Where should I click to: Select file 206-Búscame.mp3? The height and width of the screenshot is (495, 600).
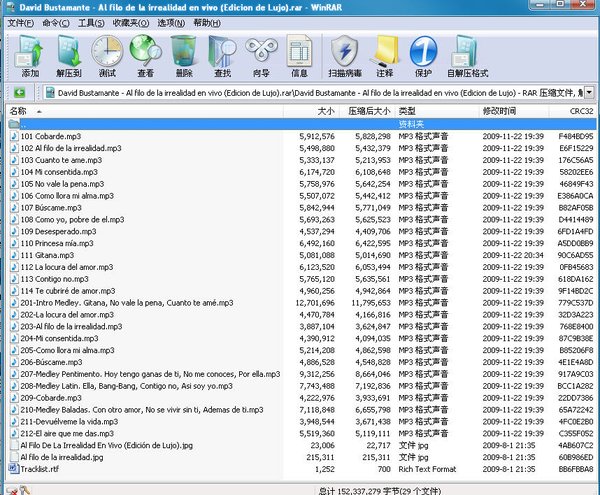pyautogui.click(x=52, y=362)
